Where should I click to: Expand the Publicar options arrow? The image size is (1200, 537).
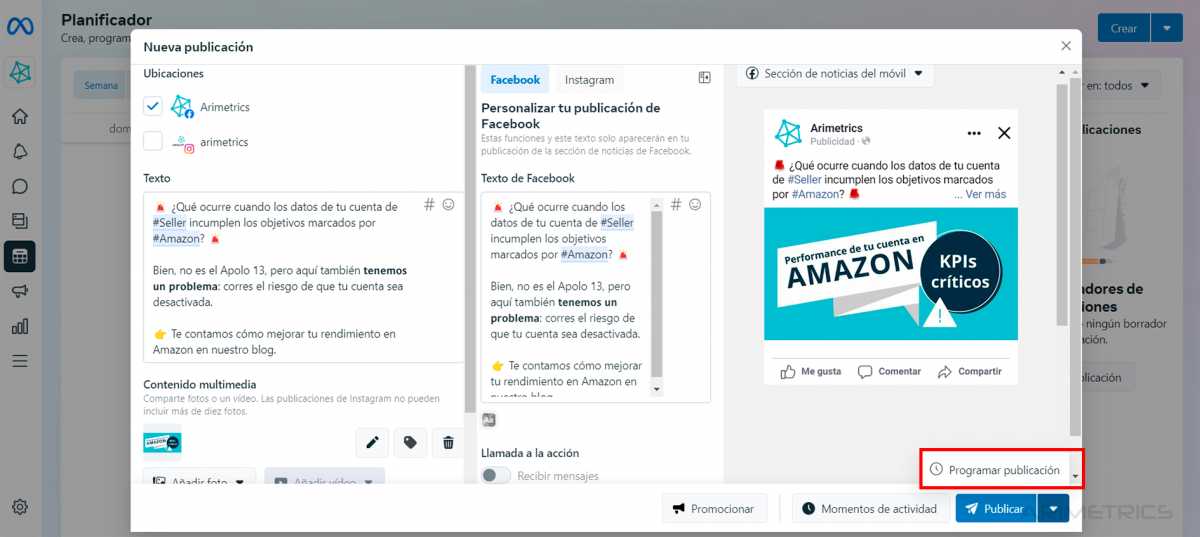coord(1053,509)
